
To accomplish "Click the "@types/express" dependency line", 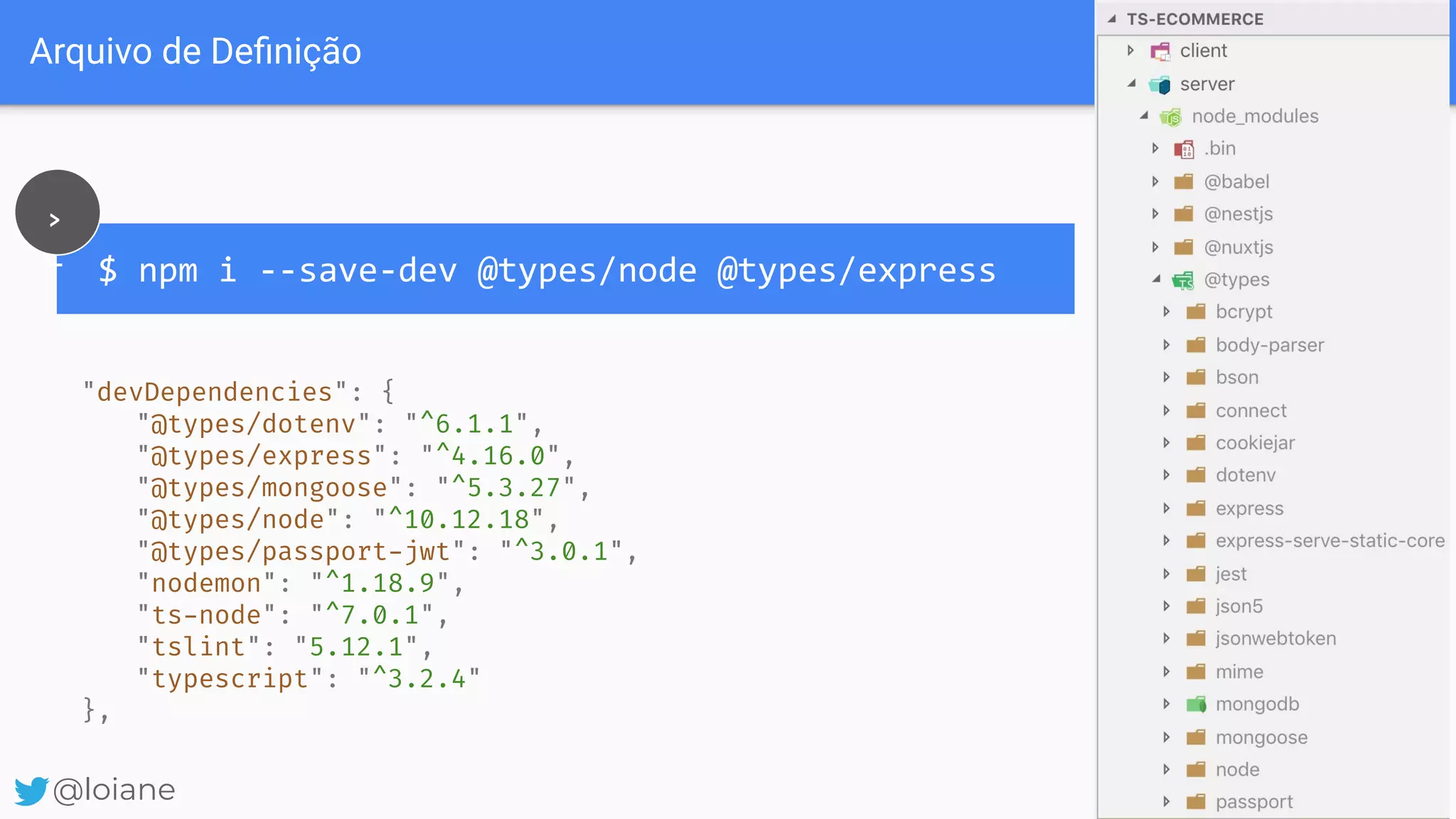I will (355, 456).
